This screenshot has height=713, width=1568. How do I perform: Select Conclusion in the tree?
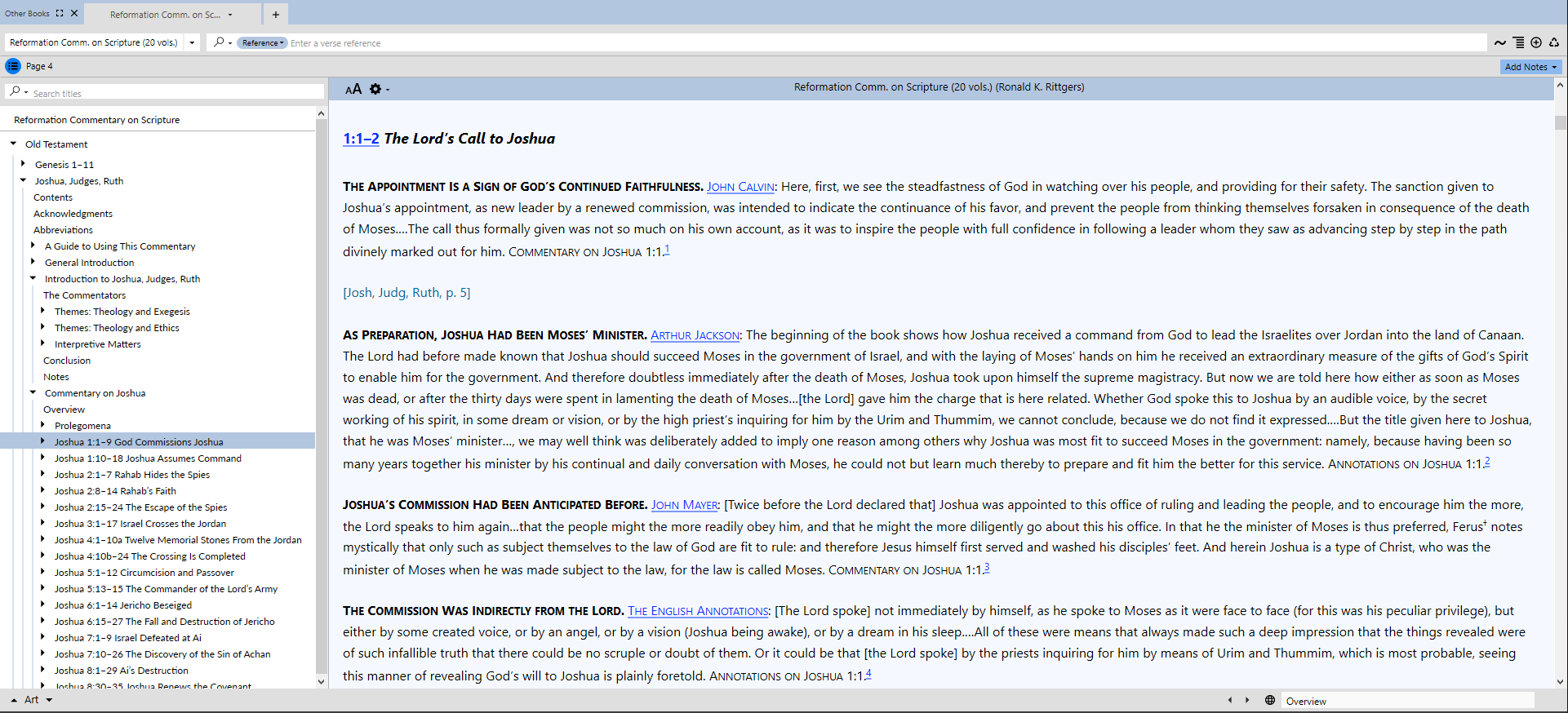(x=67, y=361)
